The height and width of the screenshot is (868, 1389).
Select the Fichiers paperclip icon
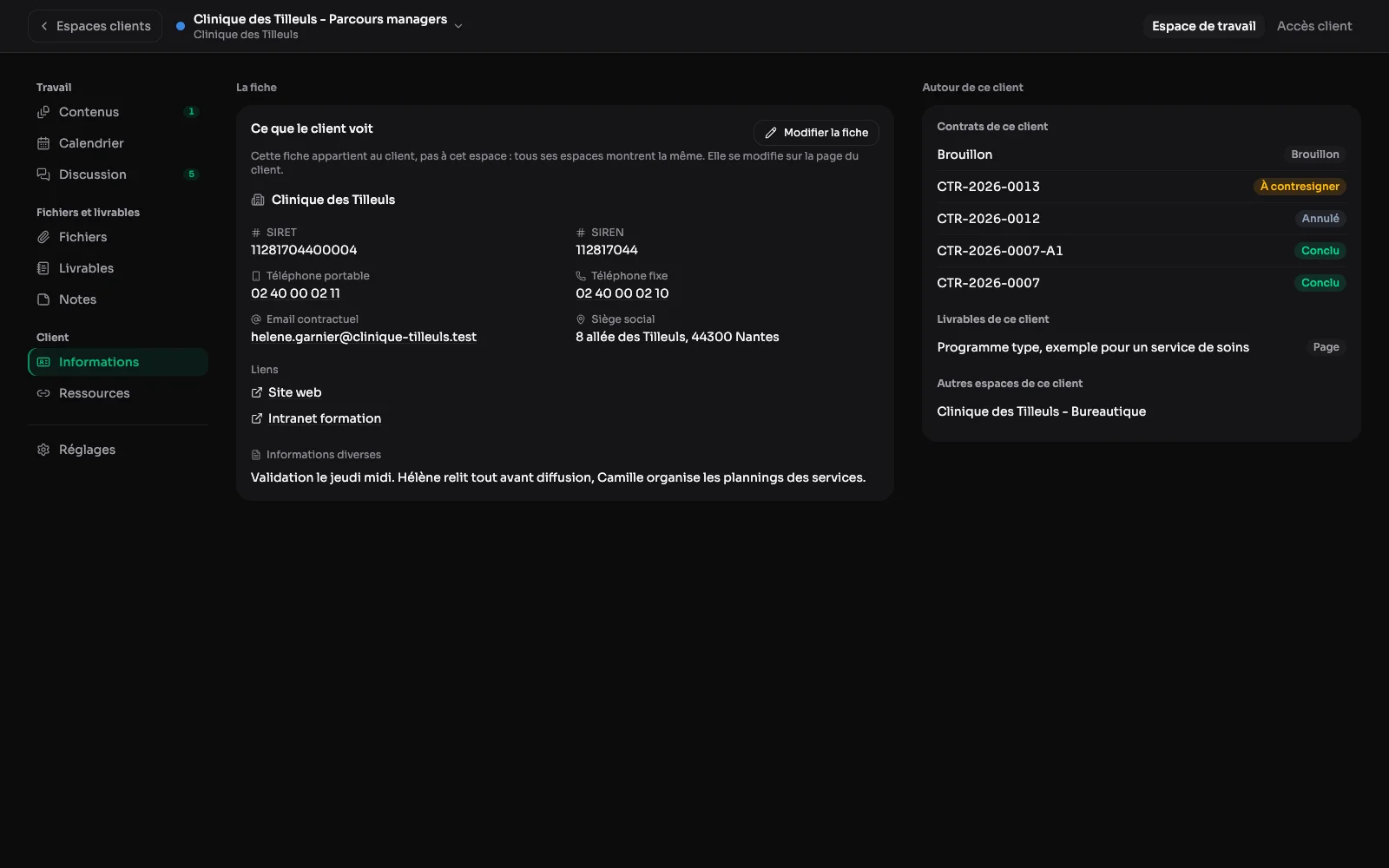point(43,237)
